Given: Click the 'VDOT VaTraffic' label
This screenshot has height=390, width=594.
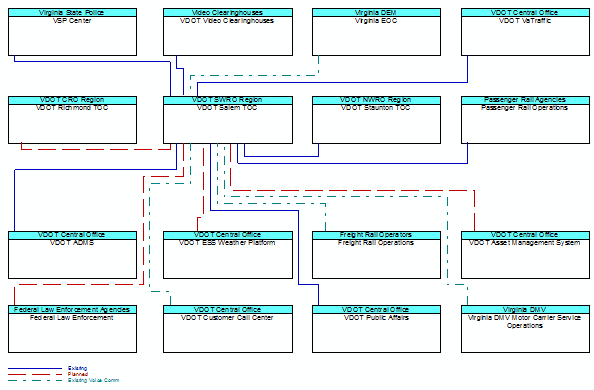Looking at the screenshot, I should coord(525,21).
